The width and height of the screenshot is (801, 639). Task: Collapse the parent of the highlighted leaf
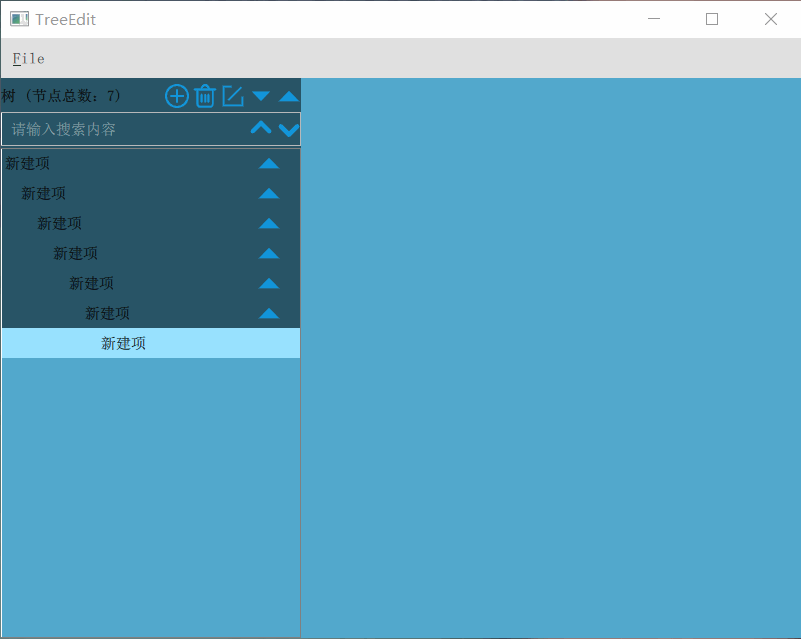point(269,313)
